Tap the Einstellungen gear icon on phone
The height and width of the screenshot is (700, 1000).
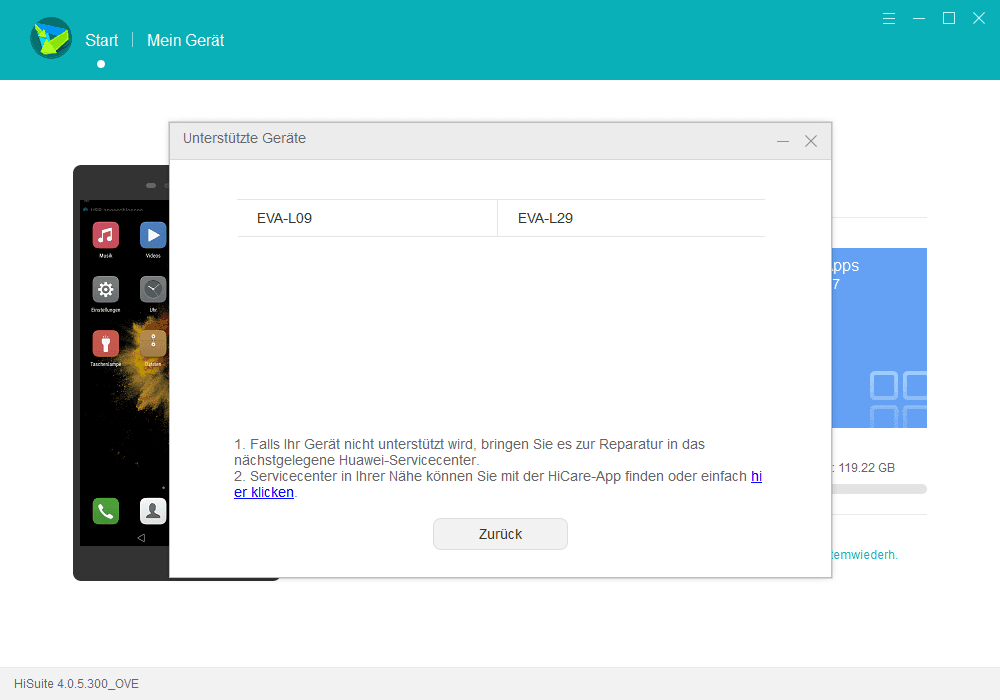point(106,289)
